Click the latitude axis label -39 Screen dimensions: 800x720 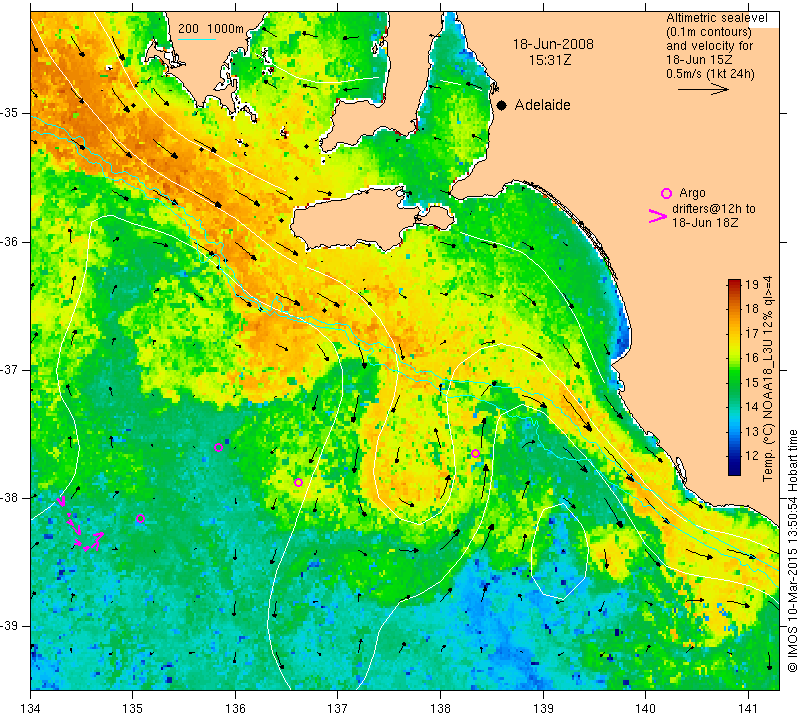pos(10,626)
